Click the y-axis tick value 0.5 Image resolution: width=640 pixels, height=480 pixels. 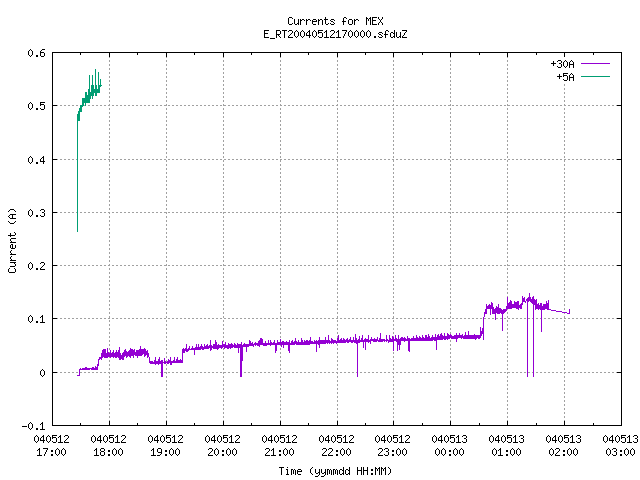[x=36, y=106]
